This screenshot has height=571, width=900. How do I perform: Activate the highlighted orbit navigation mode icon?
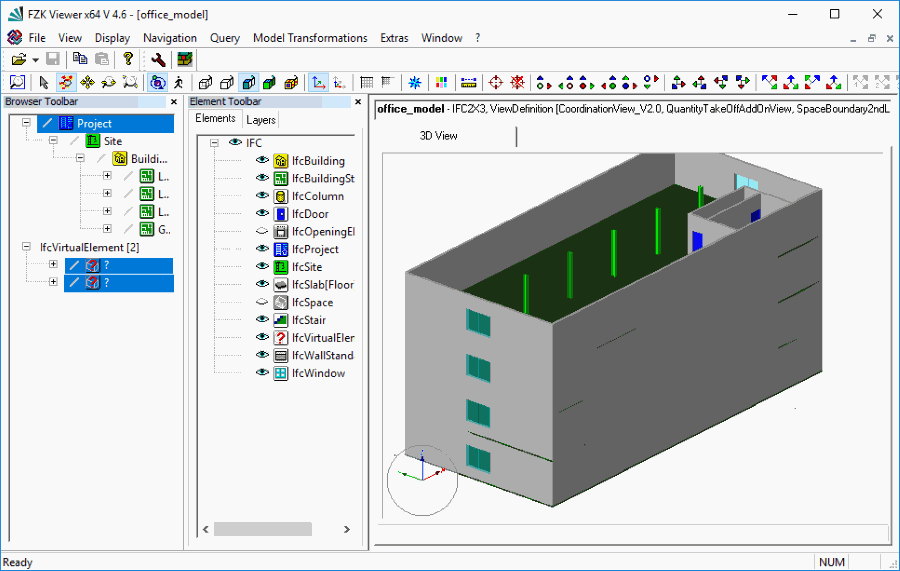click(157, 83)
